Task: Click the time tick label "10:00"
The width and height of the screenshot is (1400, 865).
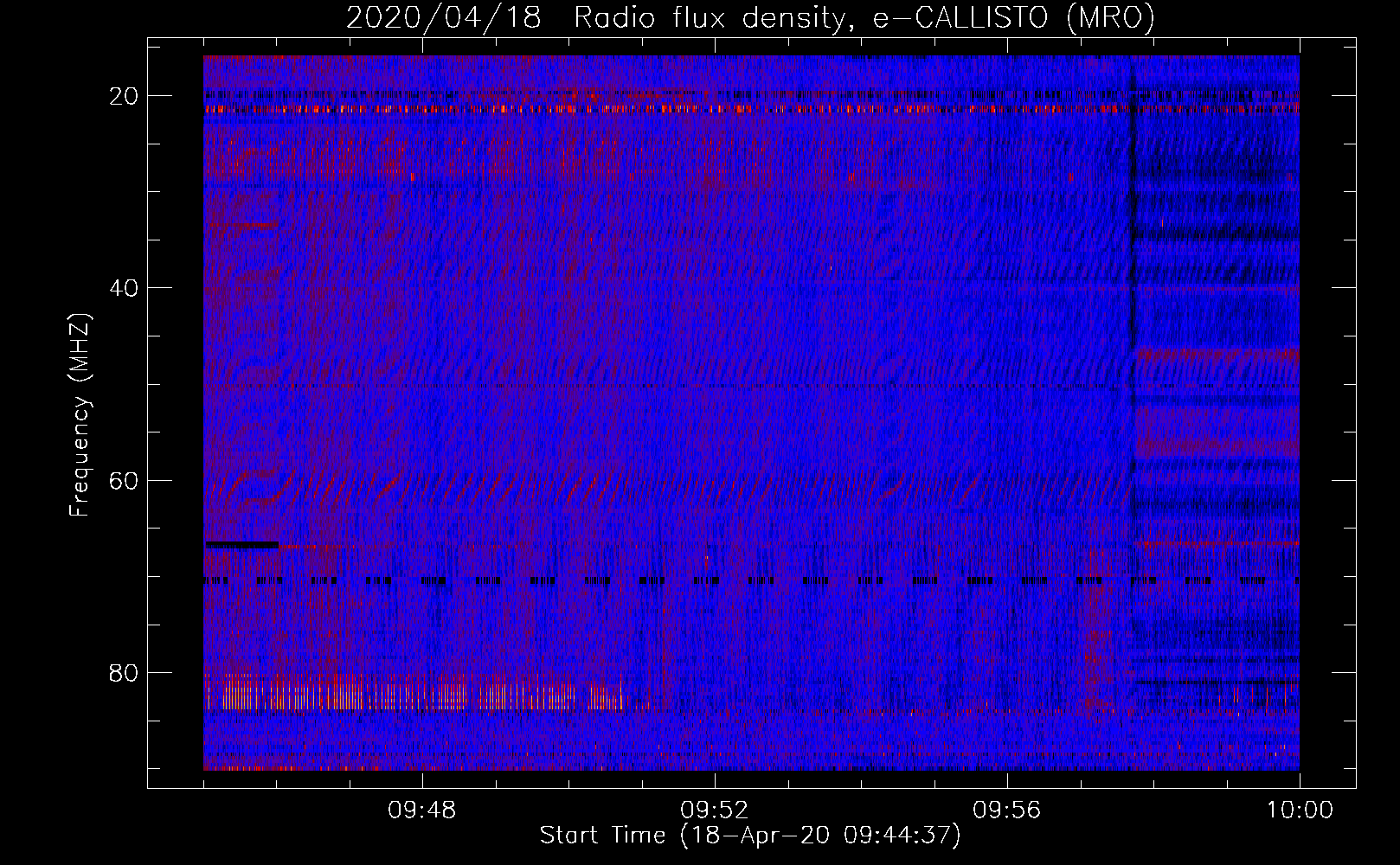Action: tap(1300, 811)
